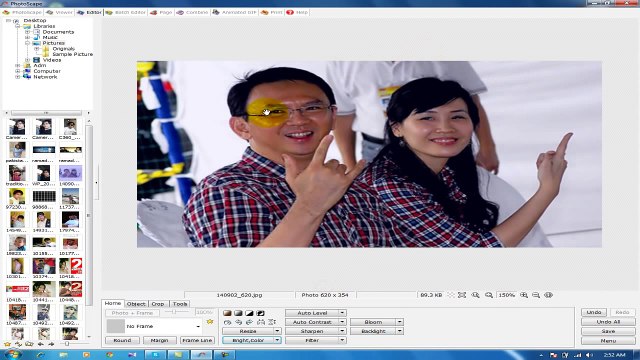The image size is (640, 360).
Task: Apply the black and white threshold icon
Action: click(249, 313)
